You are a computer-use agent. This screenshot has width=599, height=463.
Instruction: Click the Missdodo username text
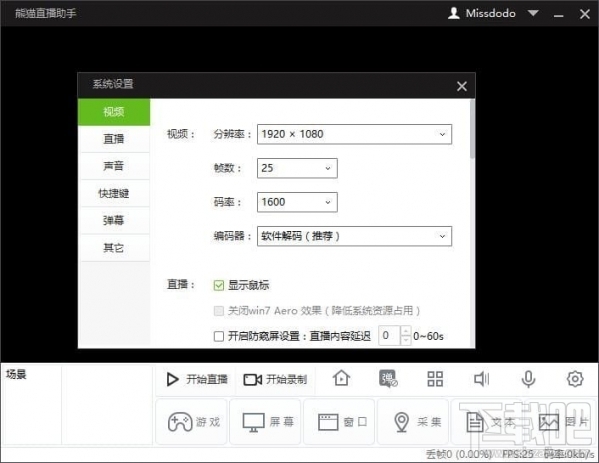(491, 13)
